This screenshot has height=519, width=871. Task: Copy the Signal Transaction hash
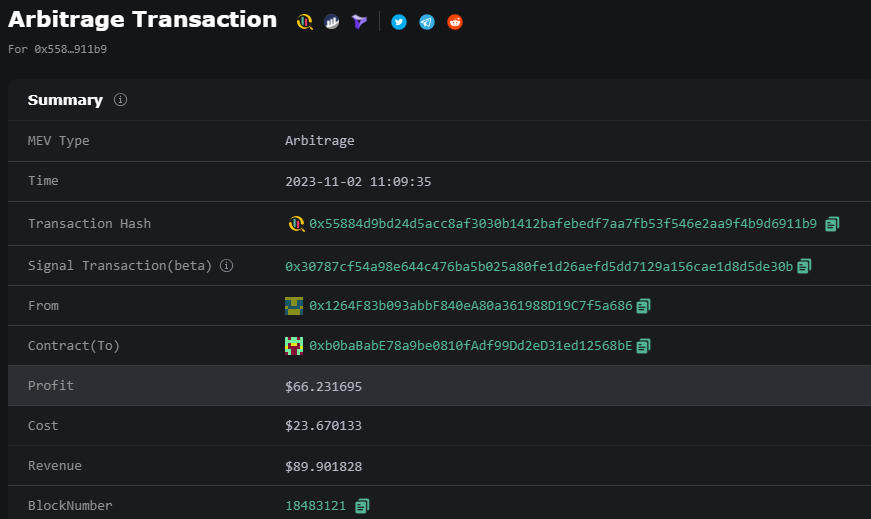[x=804, y=266]
